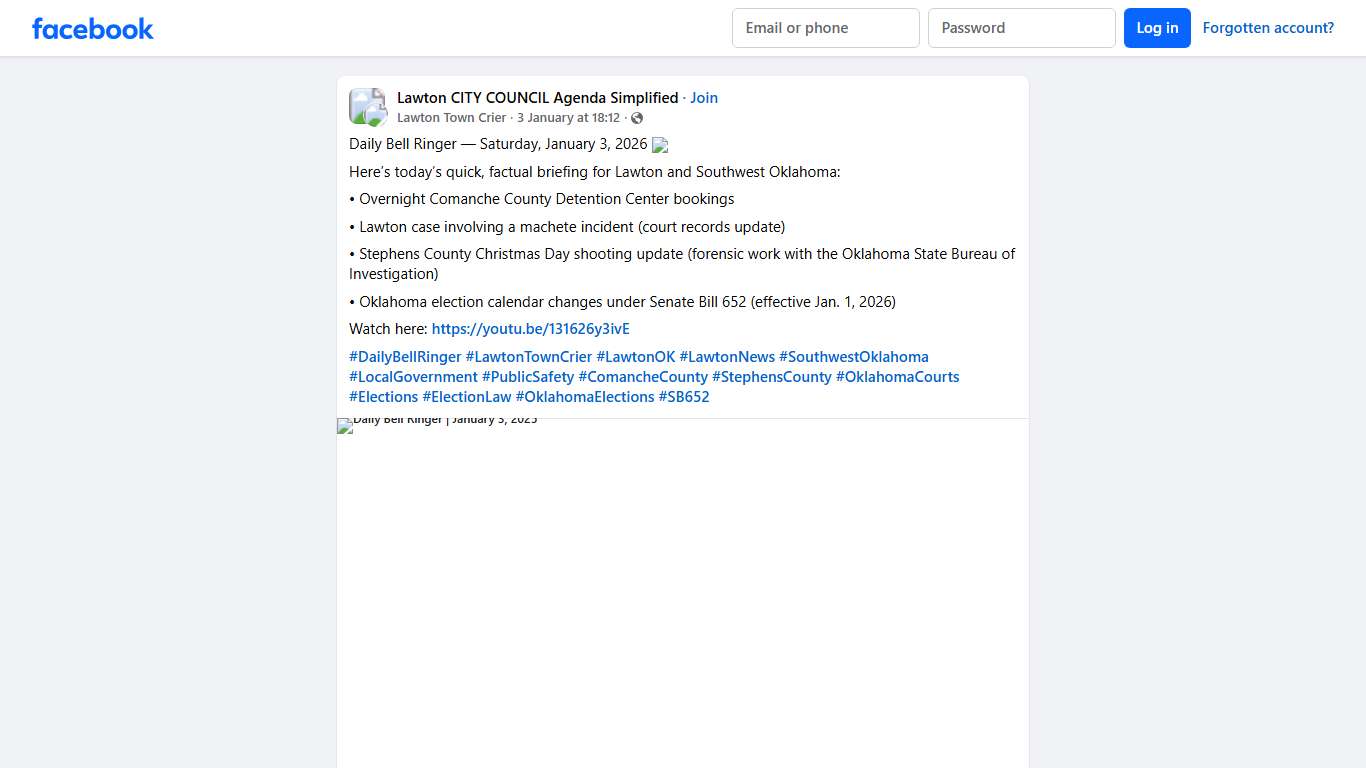Click the Email or phone field
Screen dimensions: 1366x768
(x=825, y=28)
